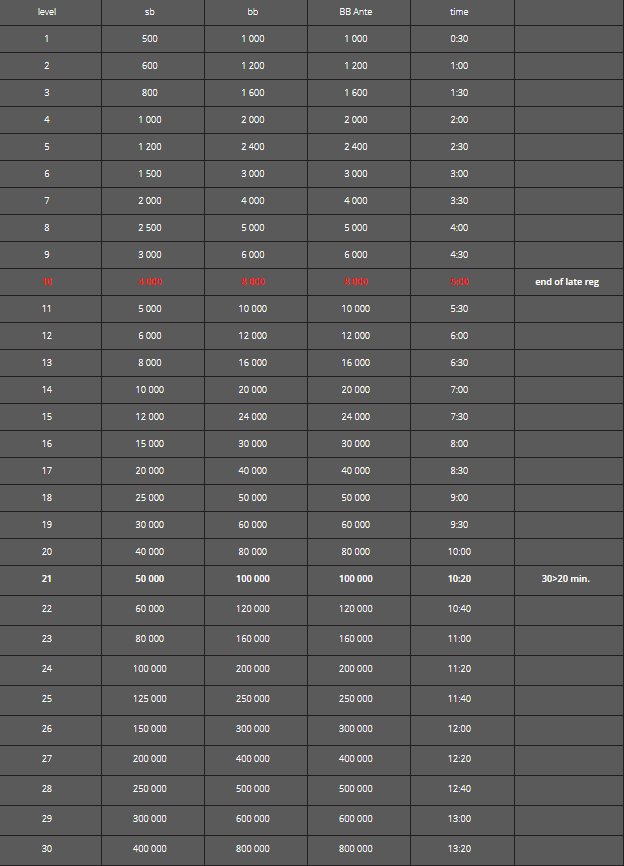Click small blind 2 500 in level 8
Viewport: 624px width, 866px height.
(150, 228)
